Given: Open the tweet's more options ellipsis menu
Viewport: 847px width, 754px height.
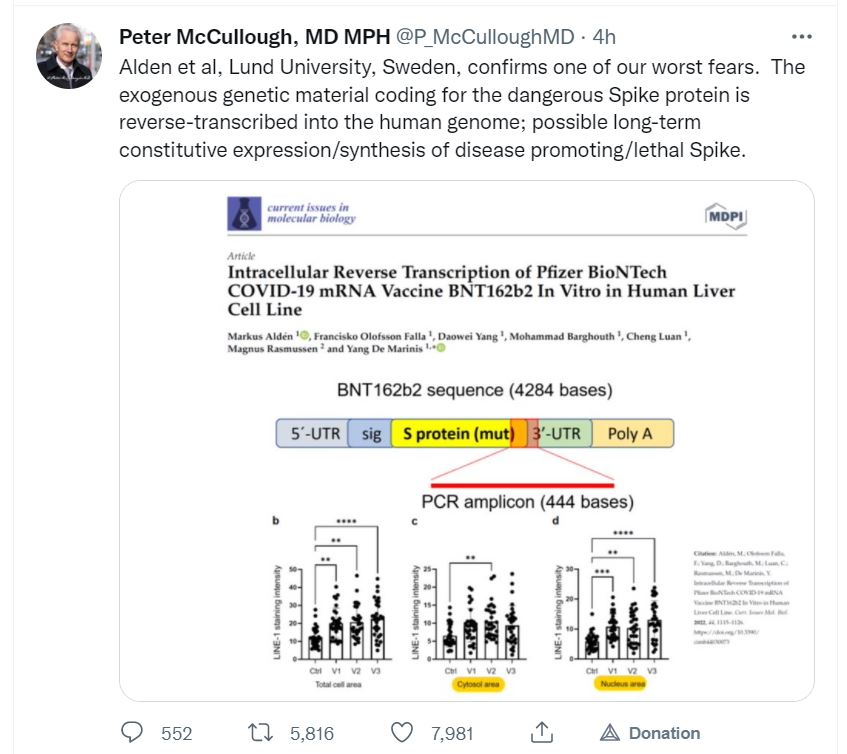Looking at the screenshot, I should click(x=801, y=37).
